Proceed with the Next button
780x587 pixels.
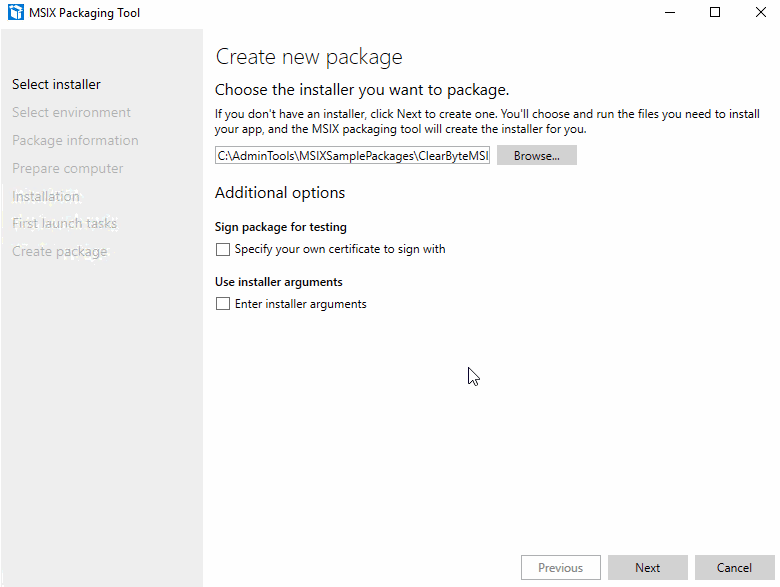(x=648, y=568)
